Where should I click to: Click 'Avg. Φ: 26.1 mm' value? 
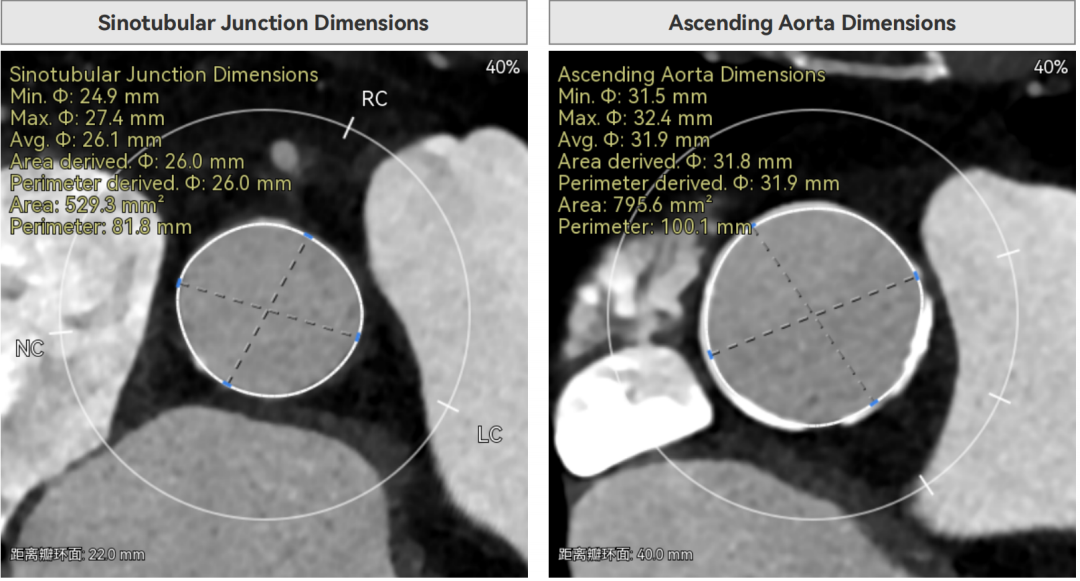pos(86,140)
